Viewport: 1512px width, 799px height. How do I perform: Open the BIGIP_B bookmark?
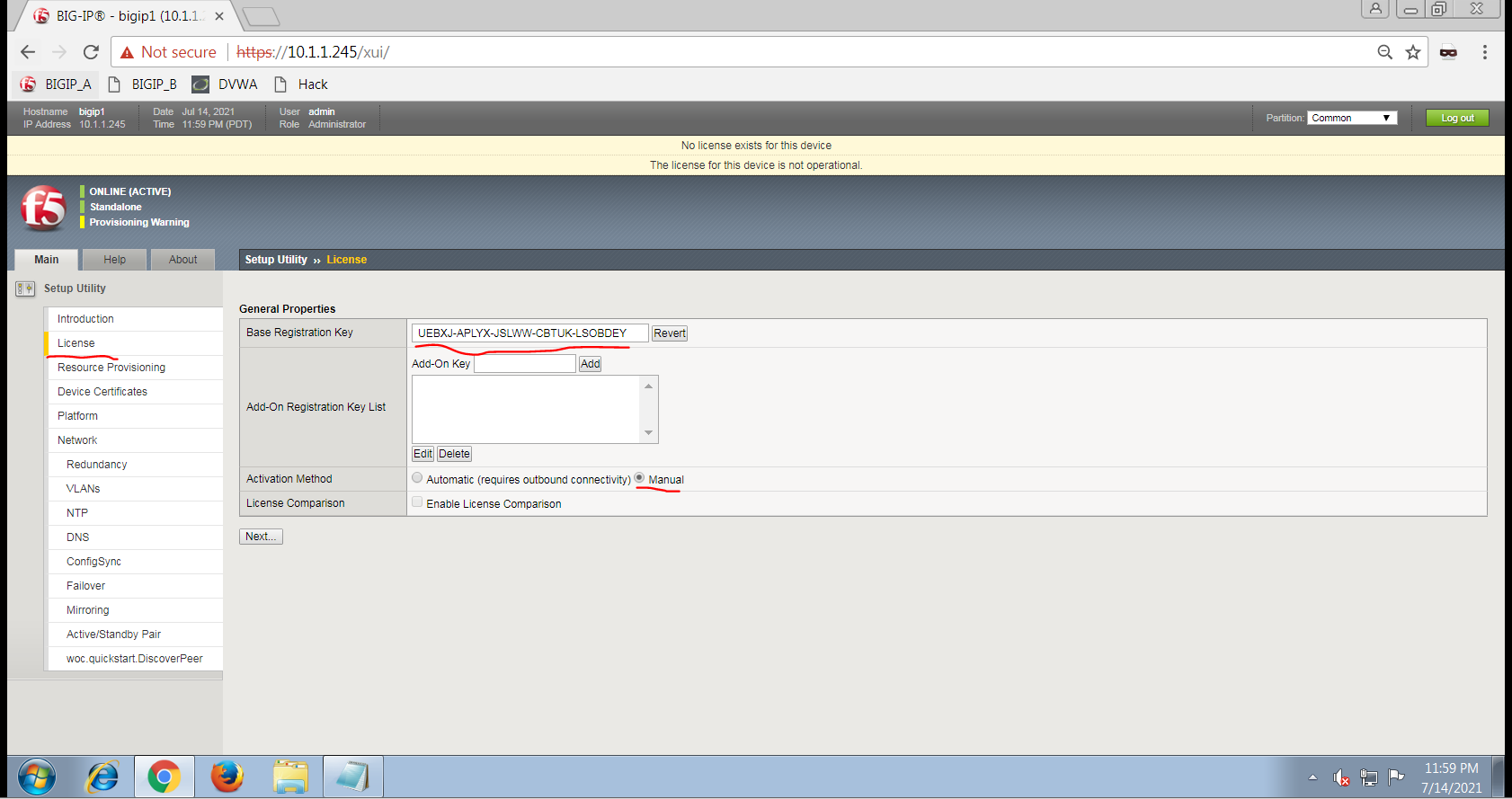pos(142,84)
